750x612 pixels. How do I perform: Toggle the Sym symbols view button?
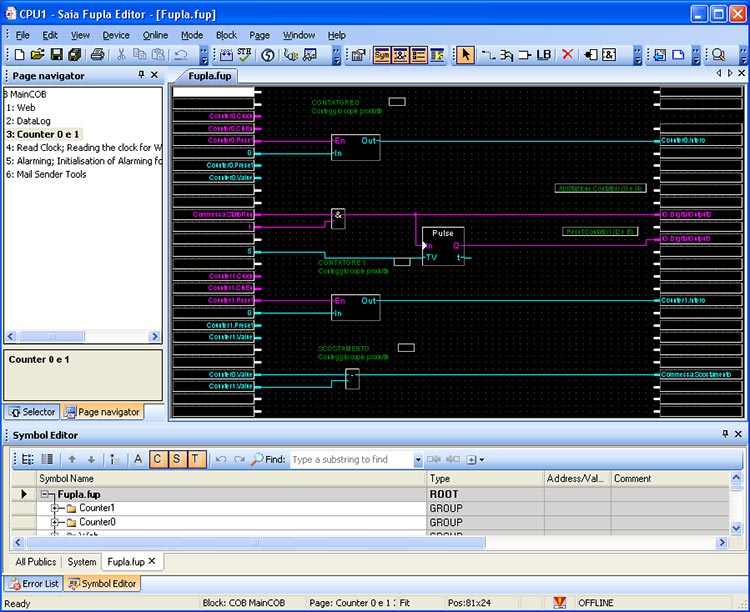(x=382, y=55)
